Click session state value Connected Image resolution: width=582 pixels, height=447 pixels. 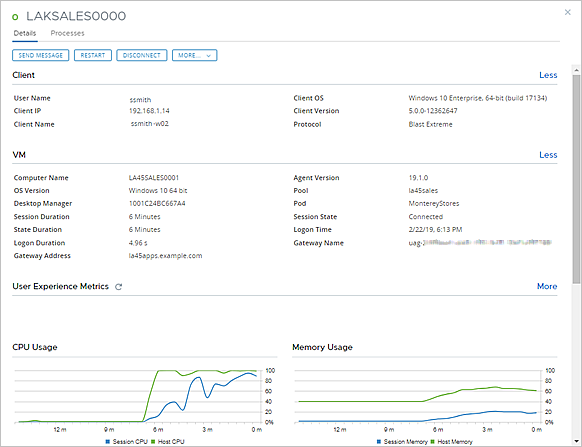click(426, 216)
